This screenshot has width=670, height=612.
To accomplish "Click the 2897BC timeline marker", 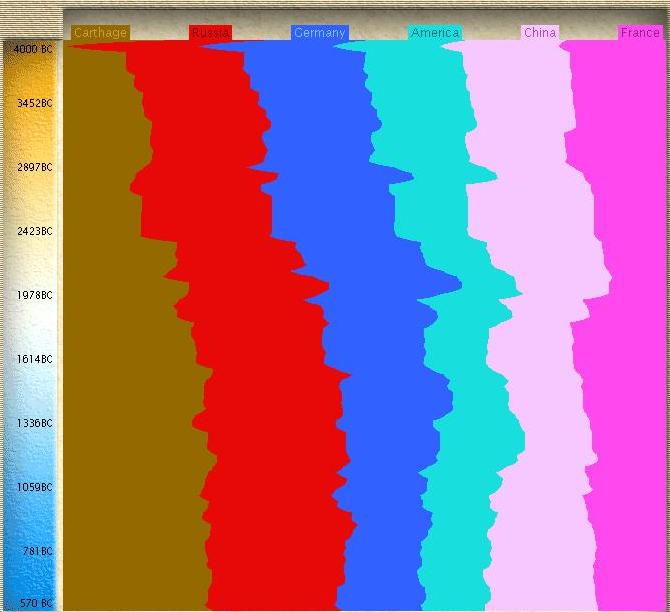I will coord(33,167).
